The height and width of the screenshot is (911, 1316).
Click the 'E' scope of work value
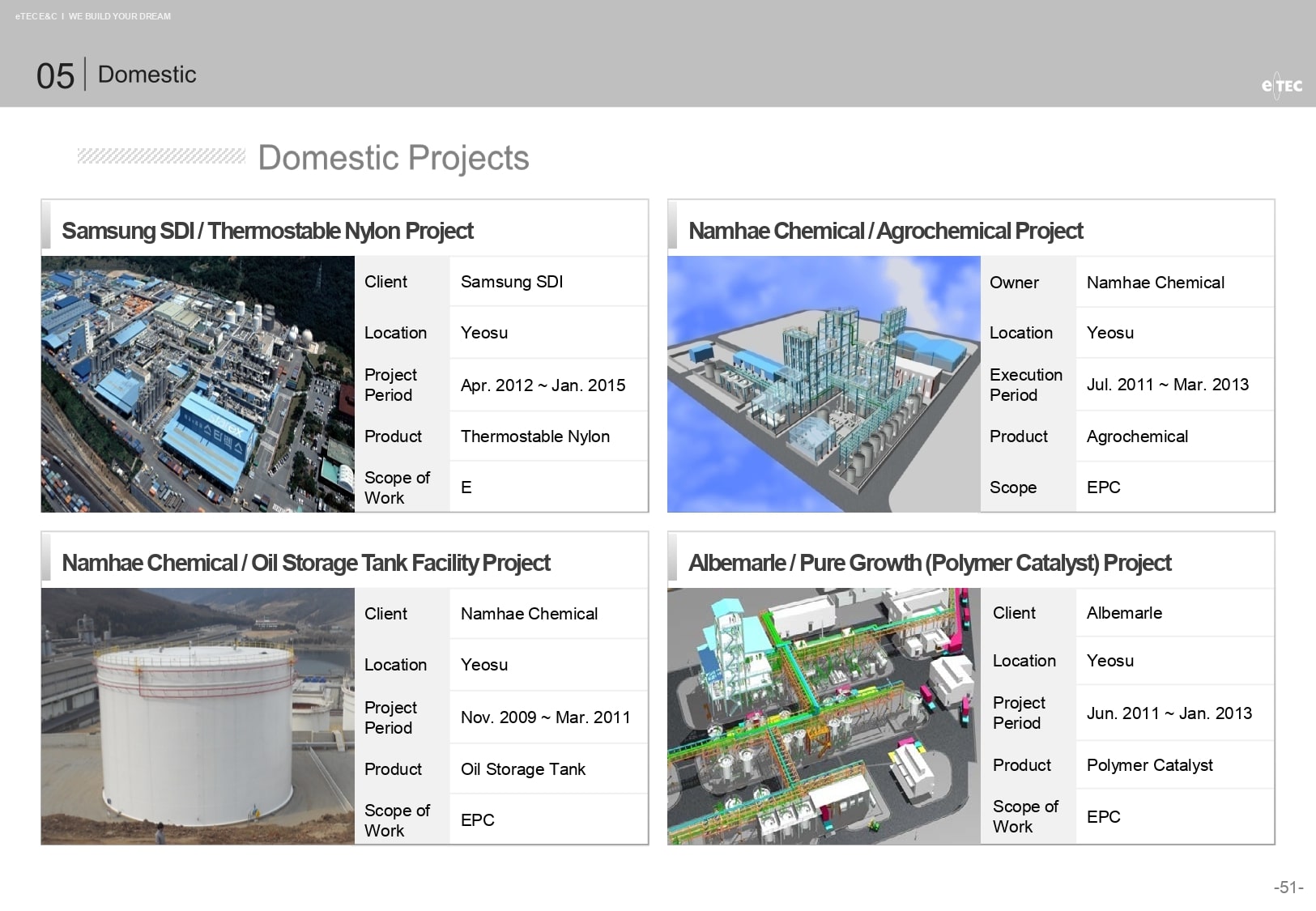click(x=466, y=487)
